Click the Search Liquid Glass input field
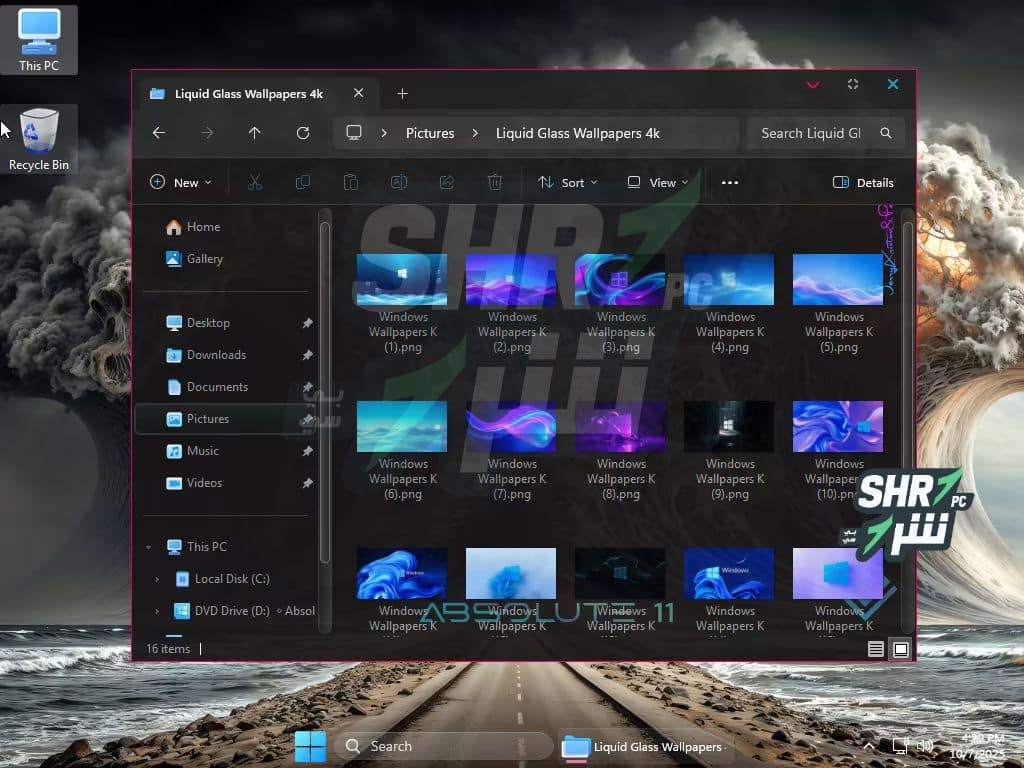Viewport: 1024px width, 768px height. pyautogui.click(x=812, y=133)
